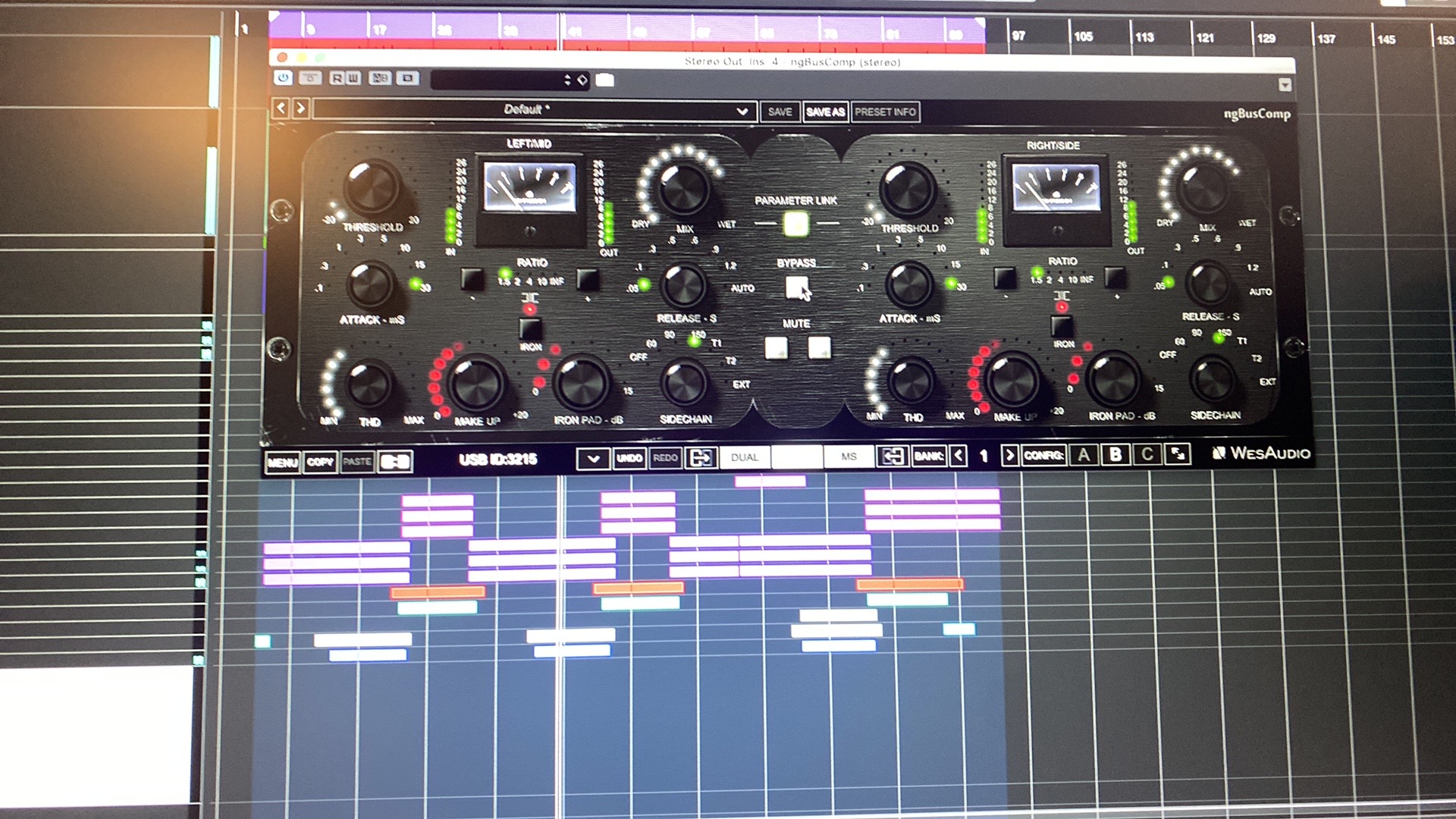Click copy-right-to-left channel icon
This screenshot has height=819, width=1456.
(893, 456)
